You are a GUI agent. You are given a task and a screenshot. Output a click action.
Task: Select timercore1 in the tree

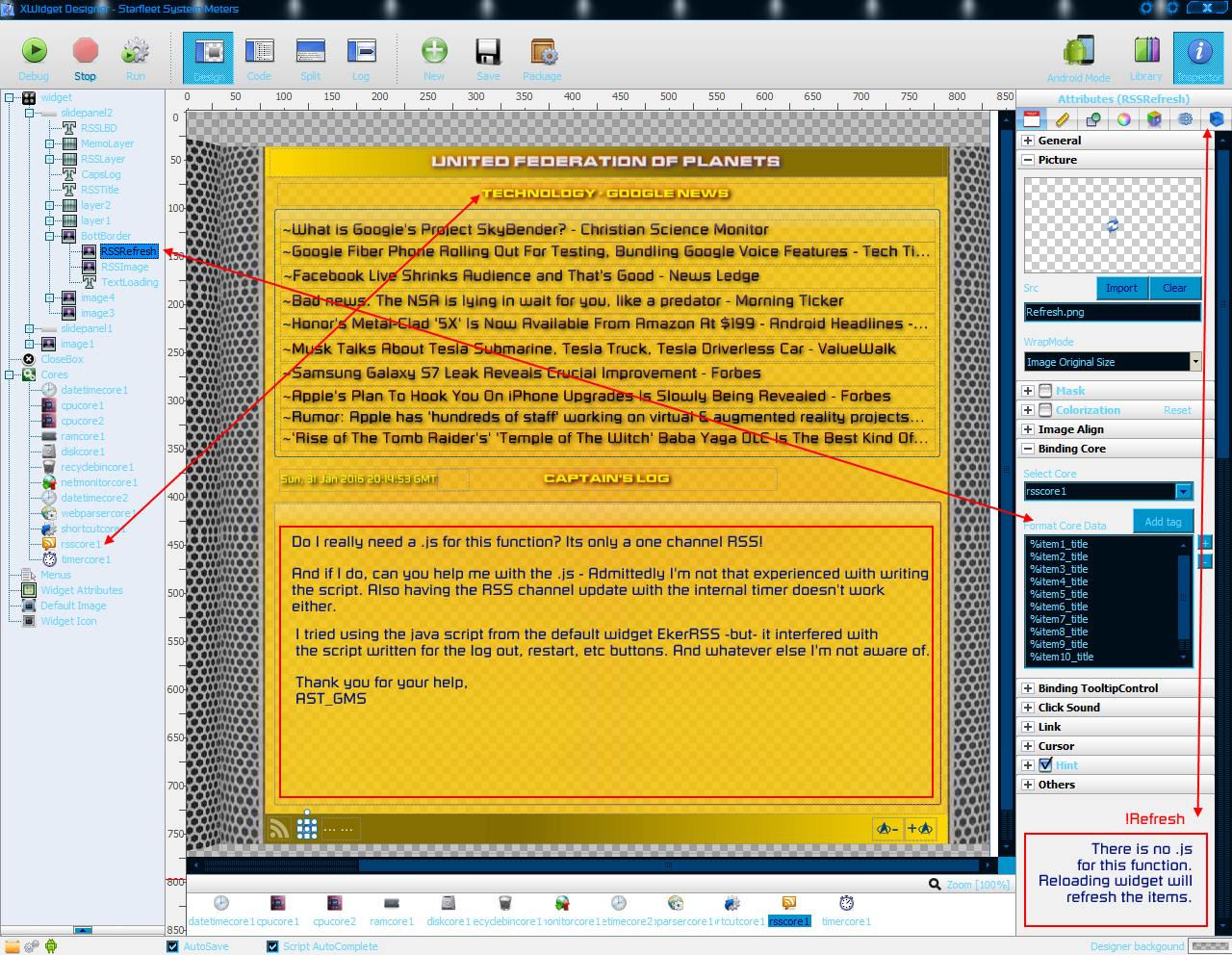[x=86, y=559]
